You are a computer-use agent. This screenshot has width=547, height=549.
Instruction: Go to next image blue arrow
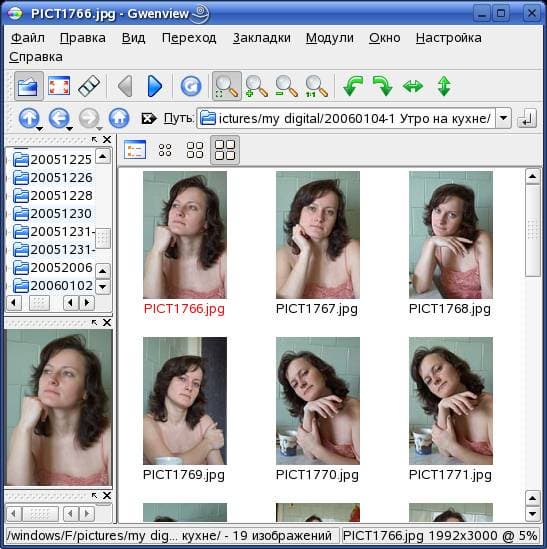coord(154,86)
